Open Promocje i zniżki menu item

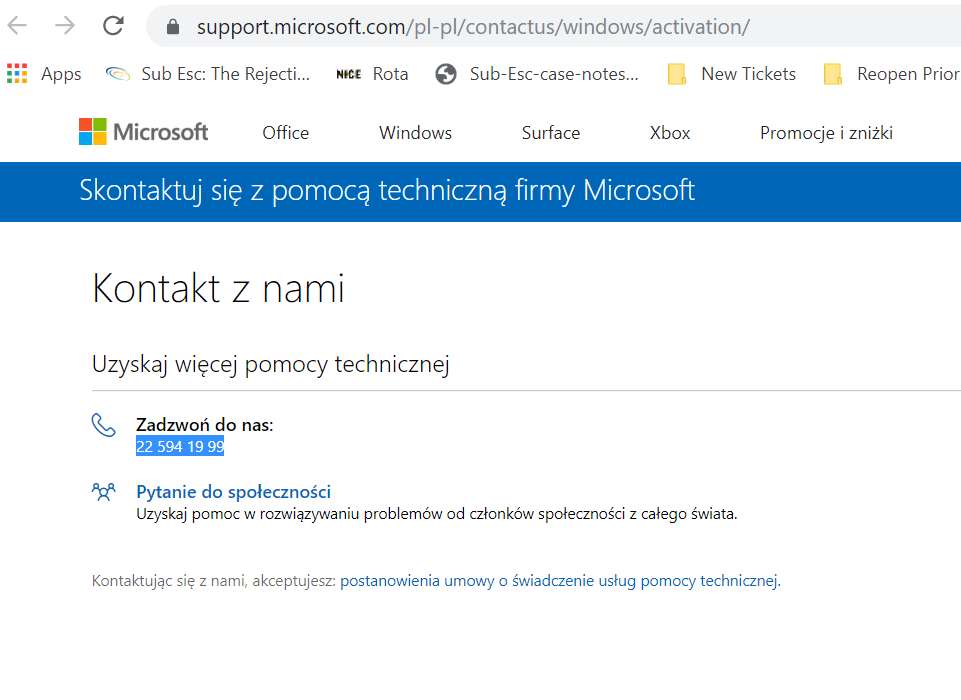coord(826,133)
